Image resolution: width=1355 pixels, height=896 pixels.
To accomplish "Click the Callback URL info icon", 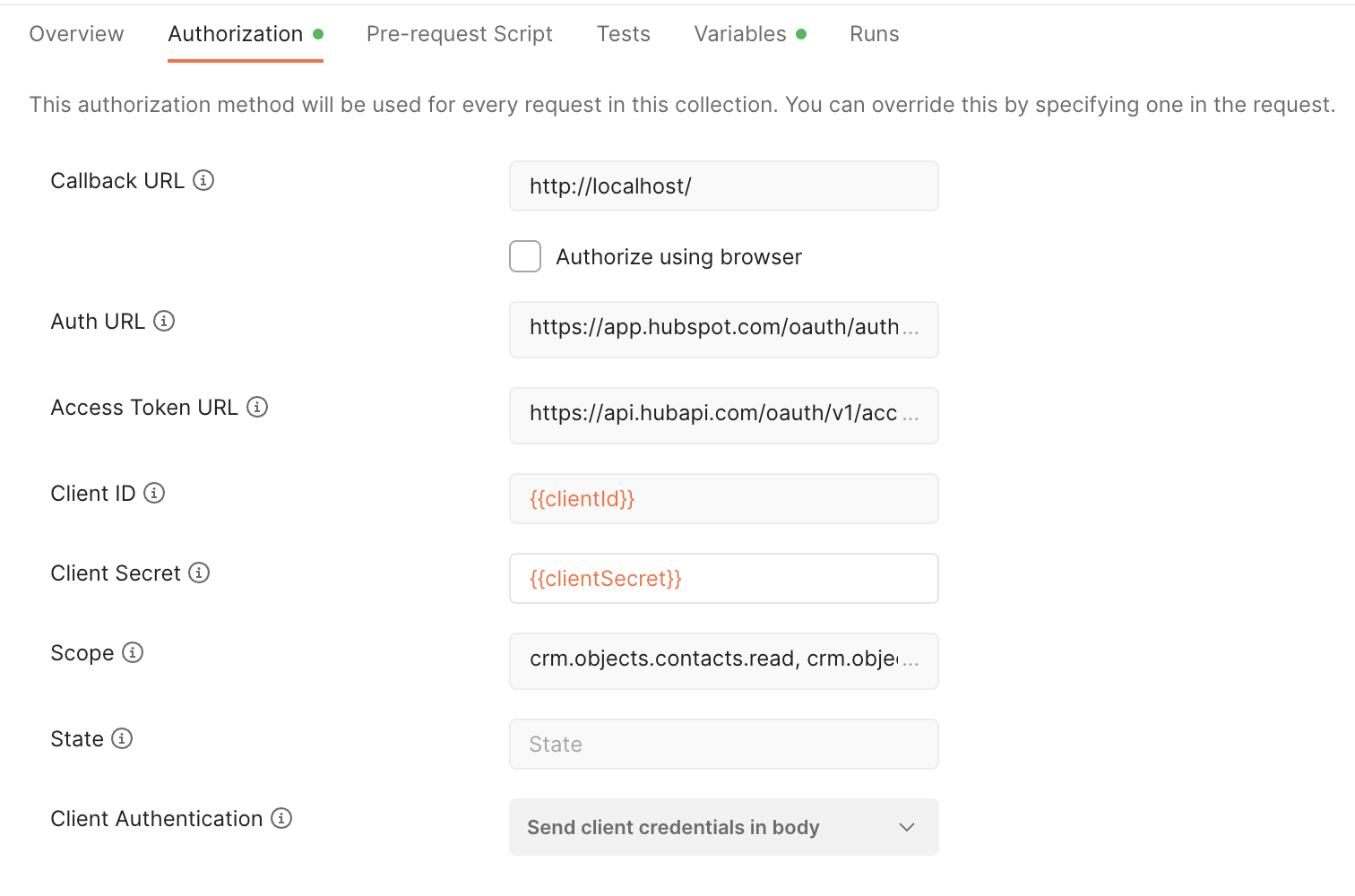I will 203,180.
